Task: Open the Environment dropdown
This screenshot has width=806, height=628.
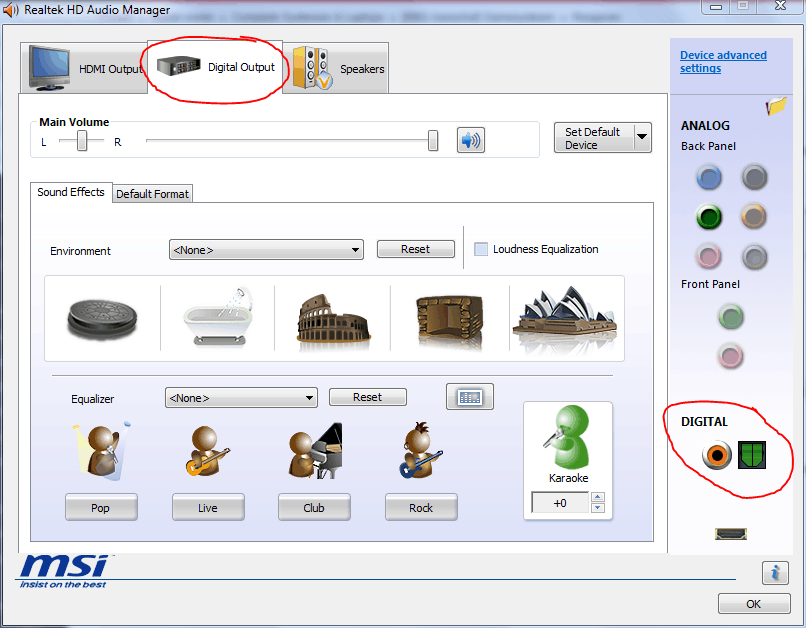Action: [266, 250]
